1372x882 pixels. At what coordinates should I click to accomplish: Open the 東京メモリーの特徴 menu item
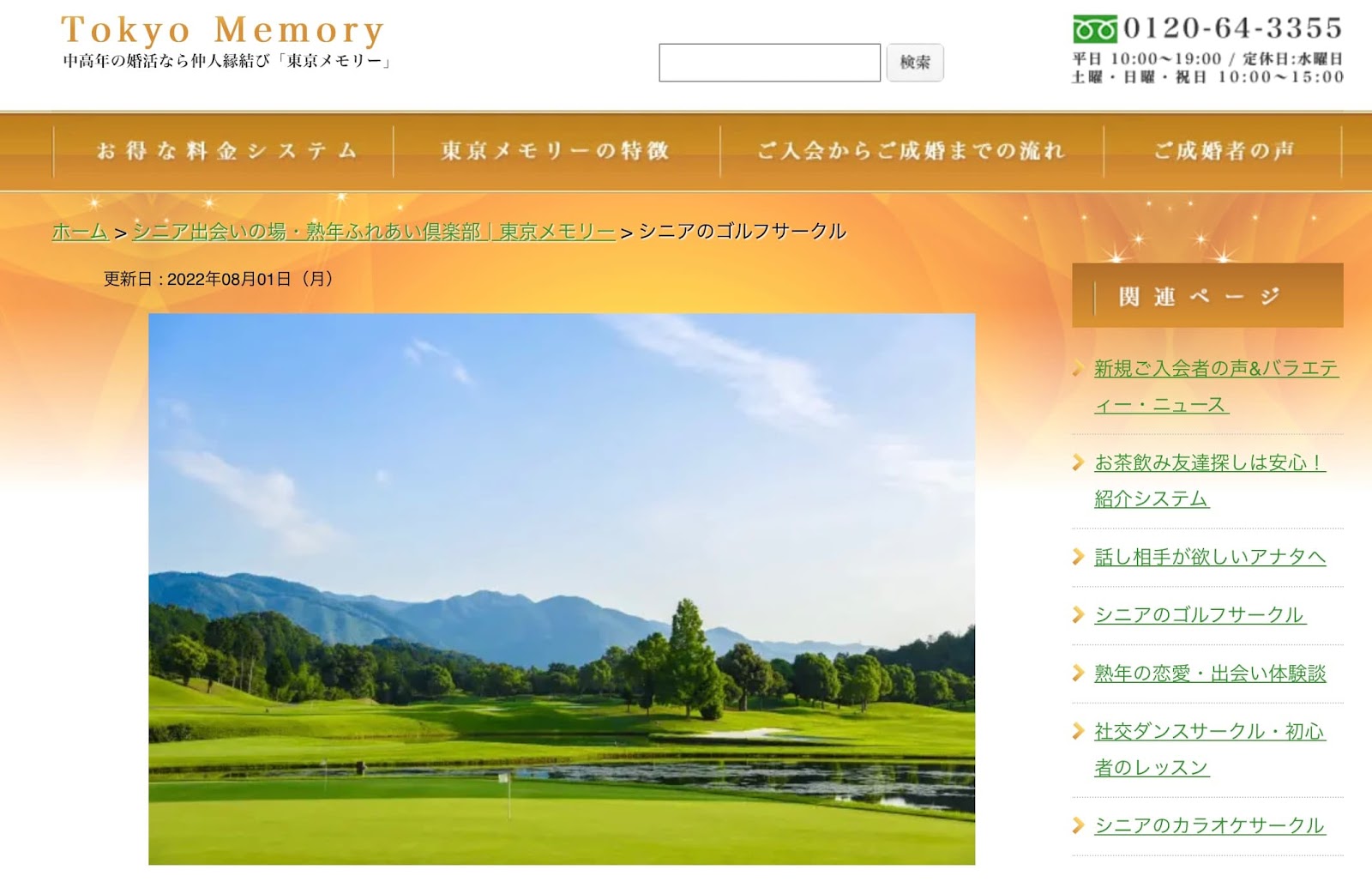(x=556, y=151)
